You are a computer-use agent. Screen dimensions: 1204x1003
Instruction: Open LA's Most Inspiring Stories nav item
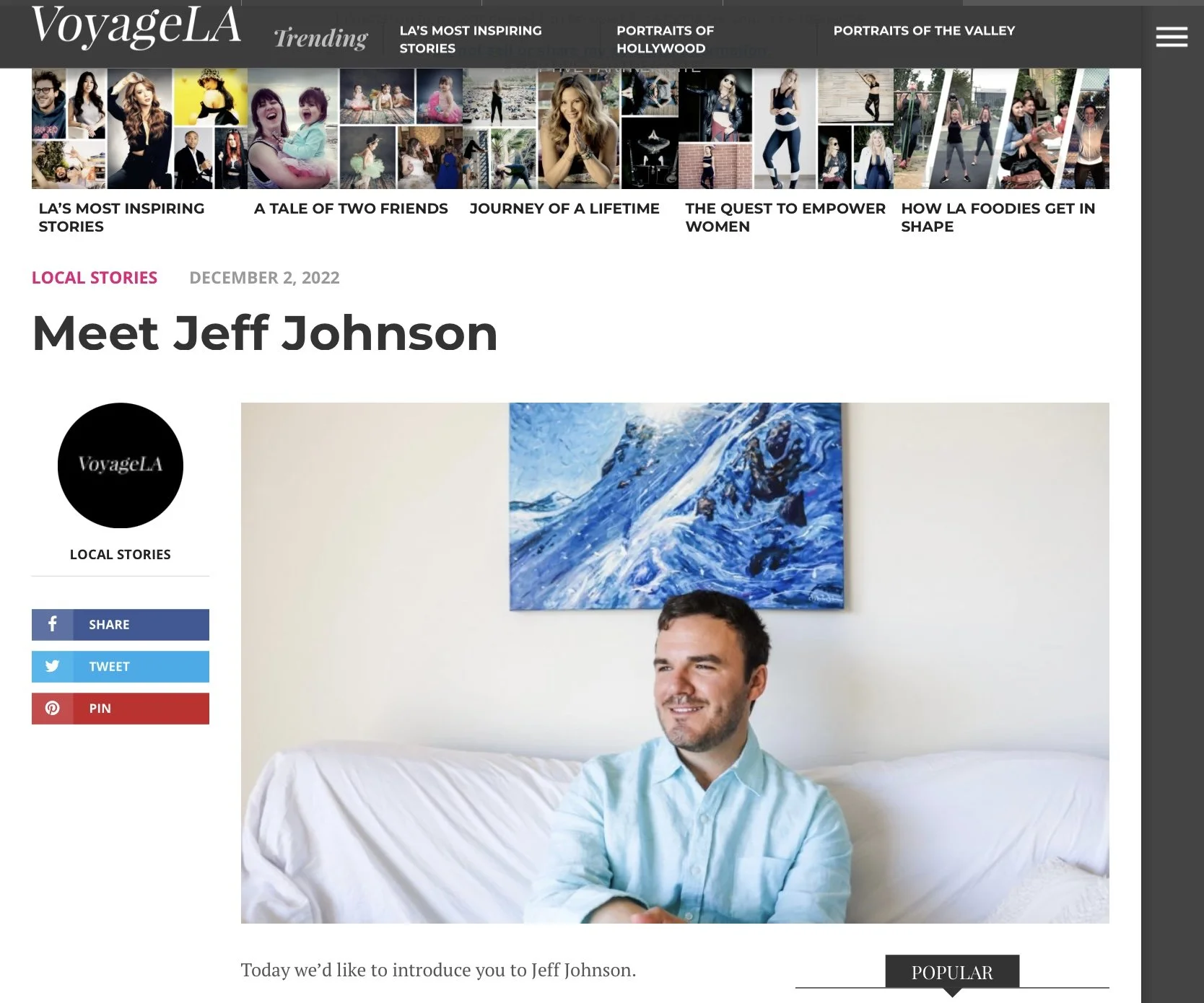pyautogui.click(x=471, y=39)
